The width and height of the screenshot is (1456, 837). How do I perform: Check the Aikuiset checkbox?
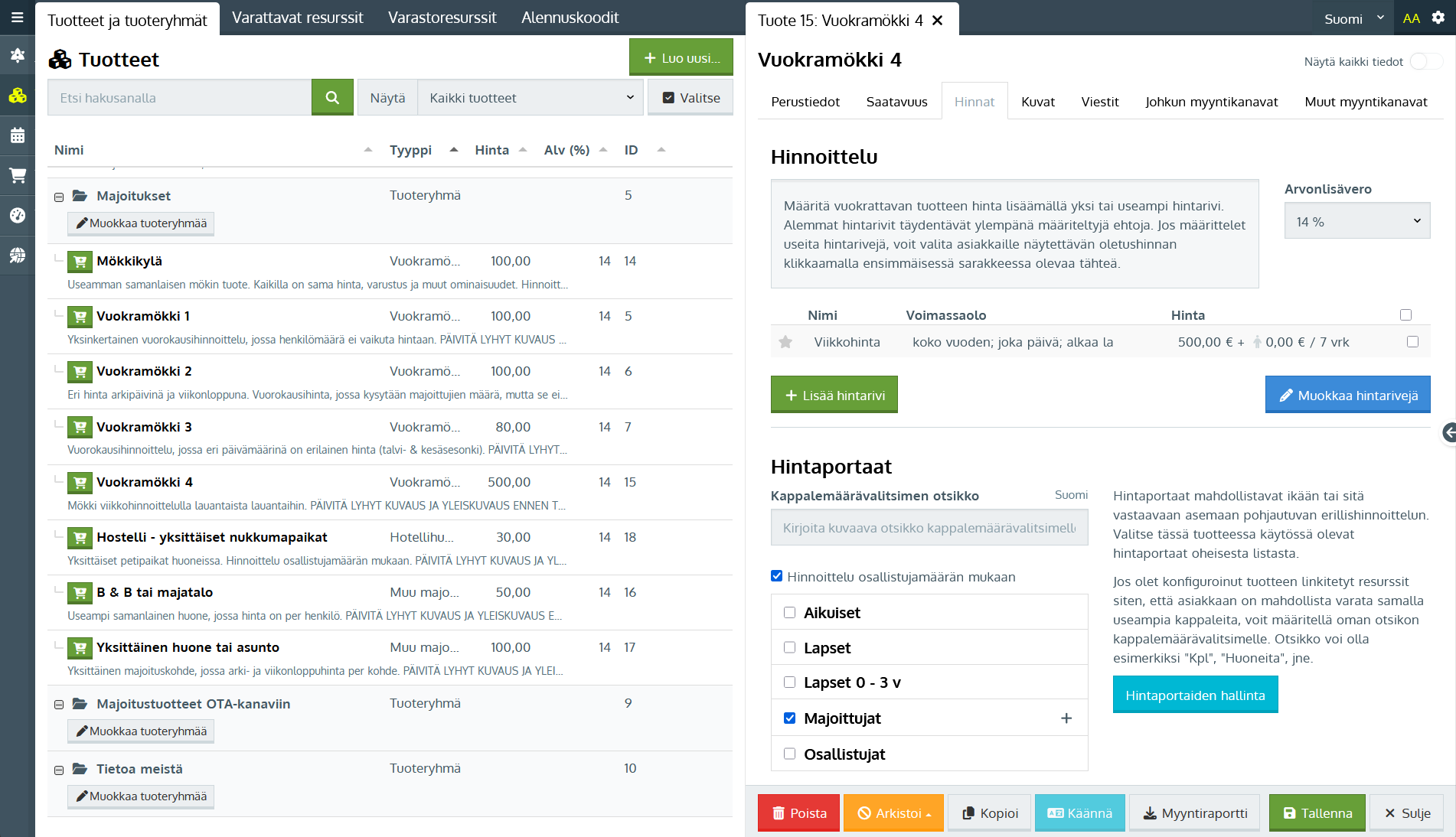[x=789, y=612]
